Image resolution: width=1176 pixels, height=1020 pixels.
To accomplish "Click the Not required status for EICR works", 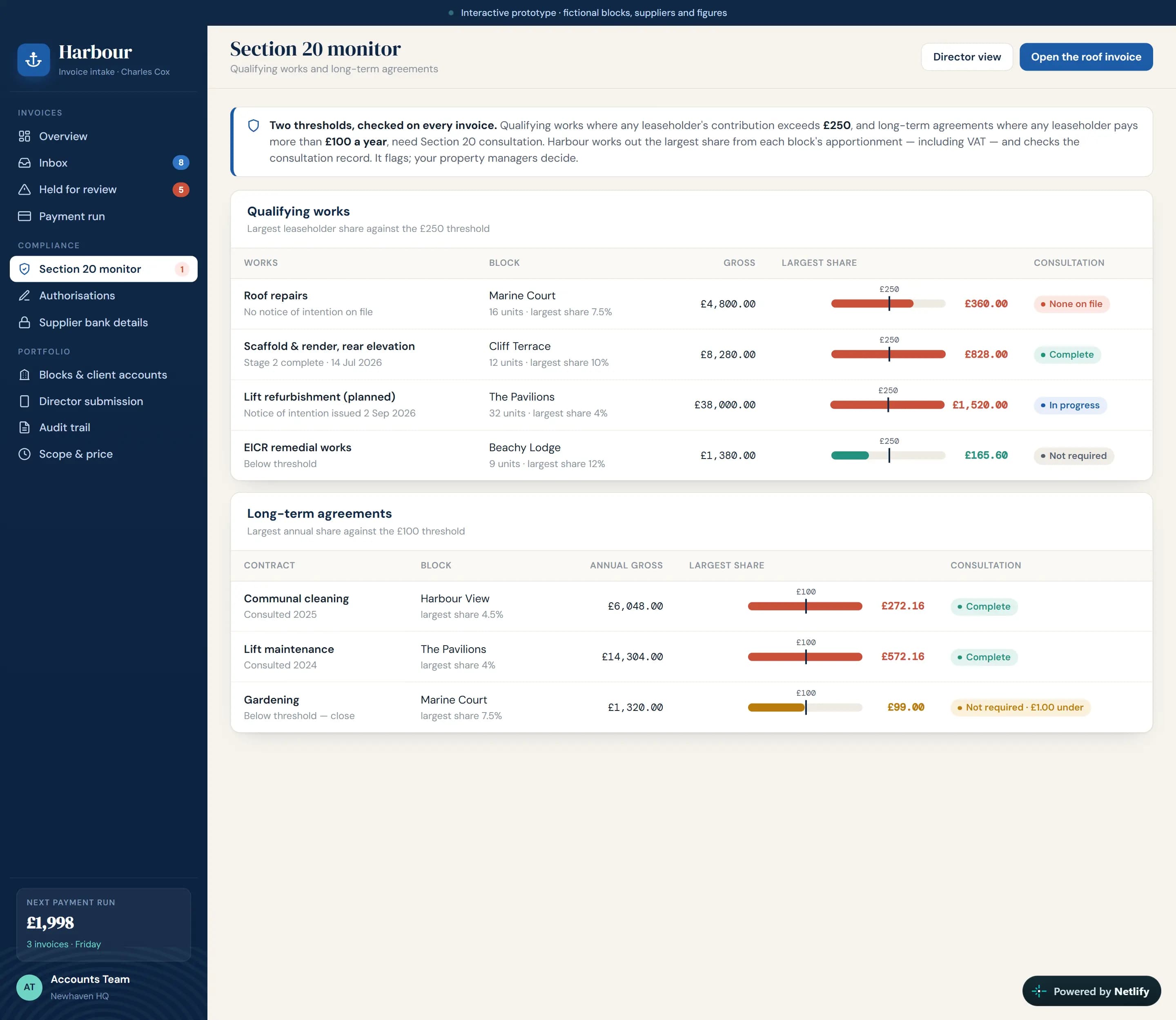I will [1074, 456].
